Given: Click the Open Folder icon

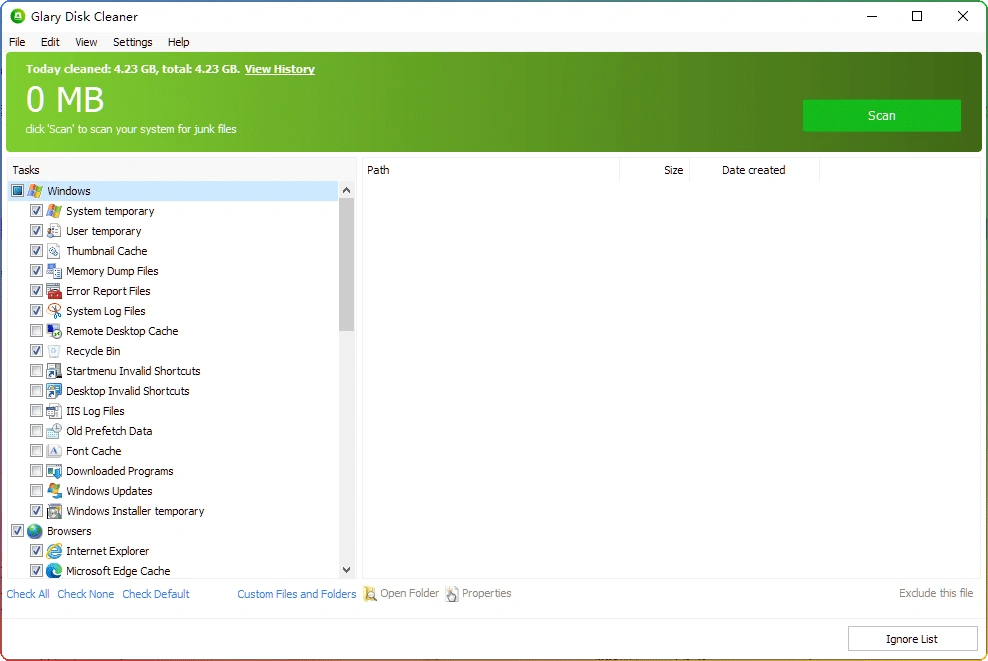Looking at the screenshot, I should click(370, 593).
